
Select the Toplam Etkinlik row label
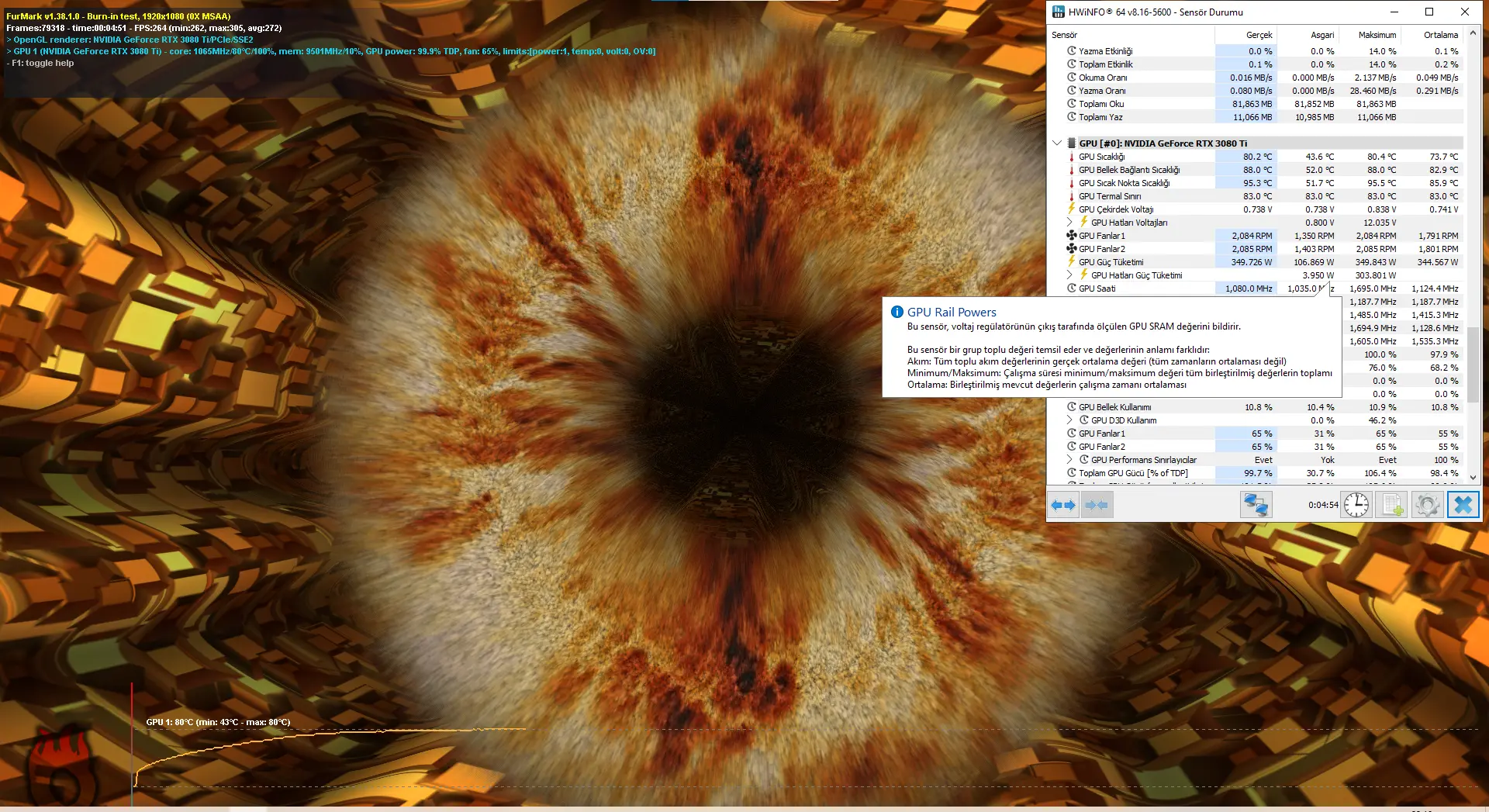coord(1105,64)
